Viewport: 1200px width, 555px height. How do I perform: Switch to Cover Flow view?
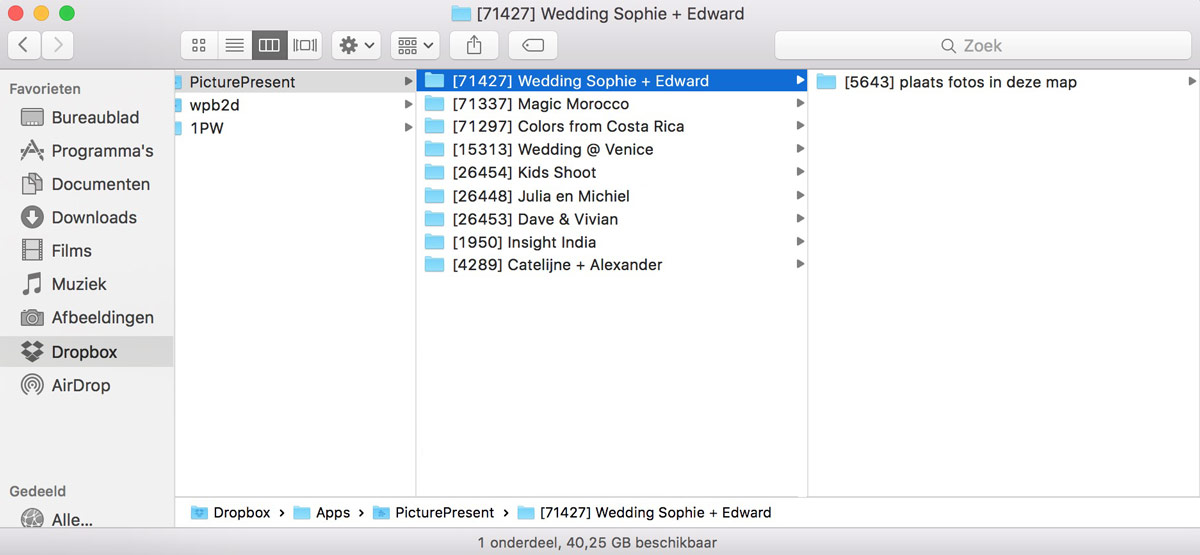click(304, 45)
